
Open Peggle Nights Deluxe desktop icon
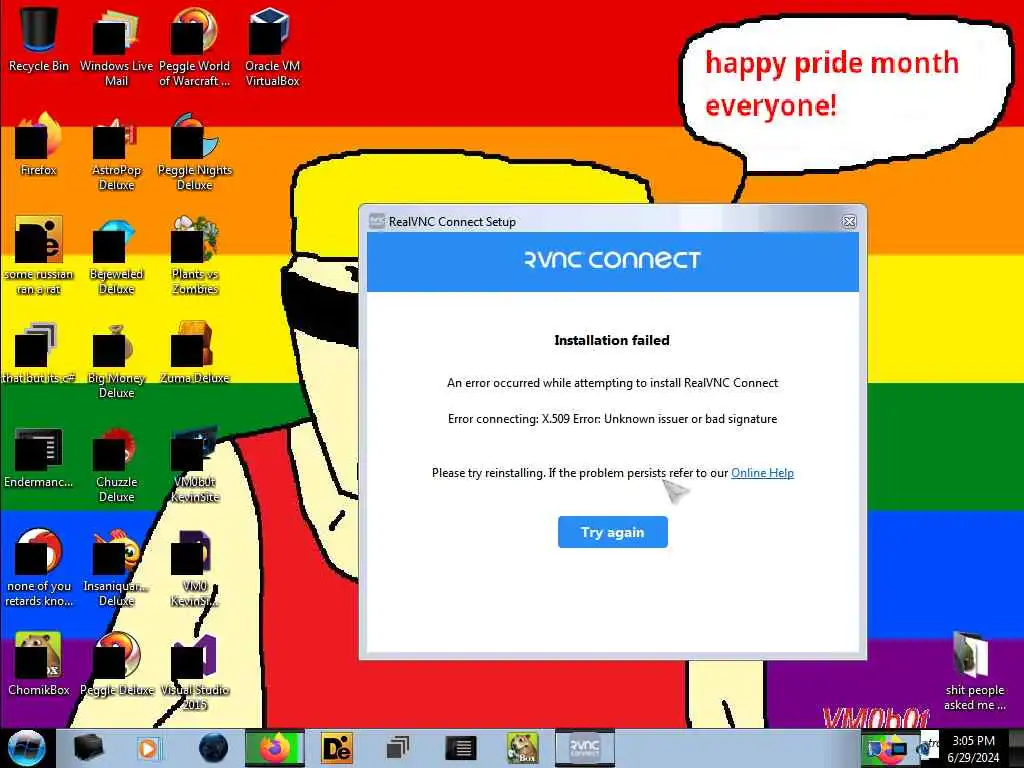tap(195, 152)
